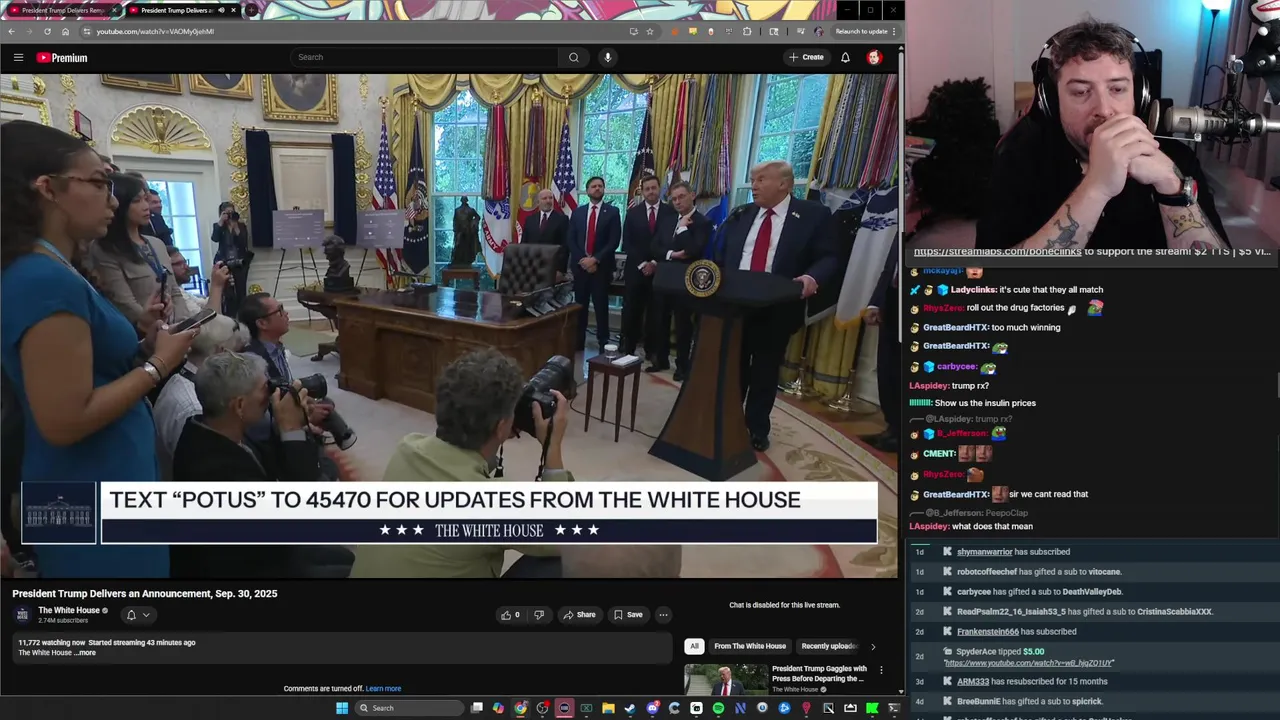
Task: Click message "it's cute that they all match"
Action: [1051, 290]
